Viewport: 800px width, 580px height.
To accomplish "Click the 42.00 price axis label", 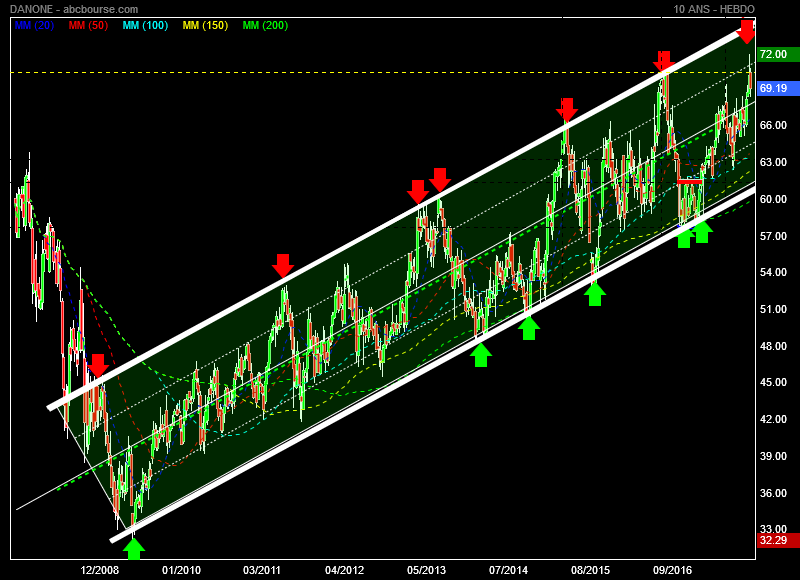I will 773,419.
